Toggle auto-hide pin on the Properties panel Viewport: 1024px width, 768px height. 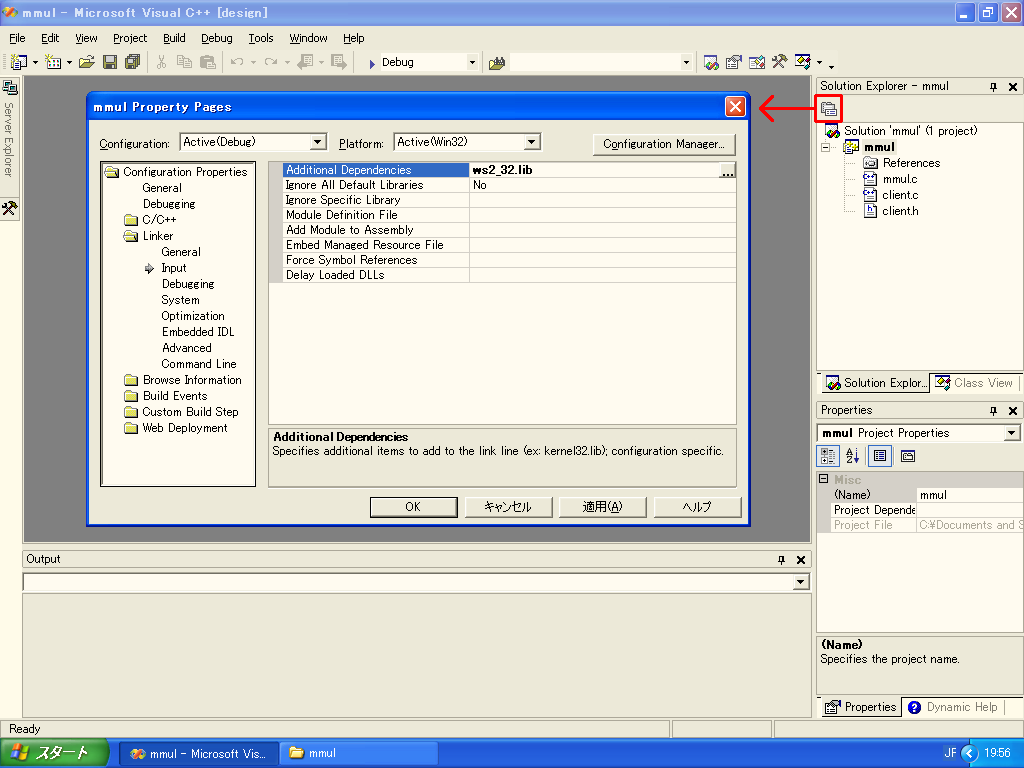[993, 410]
